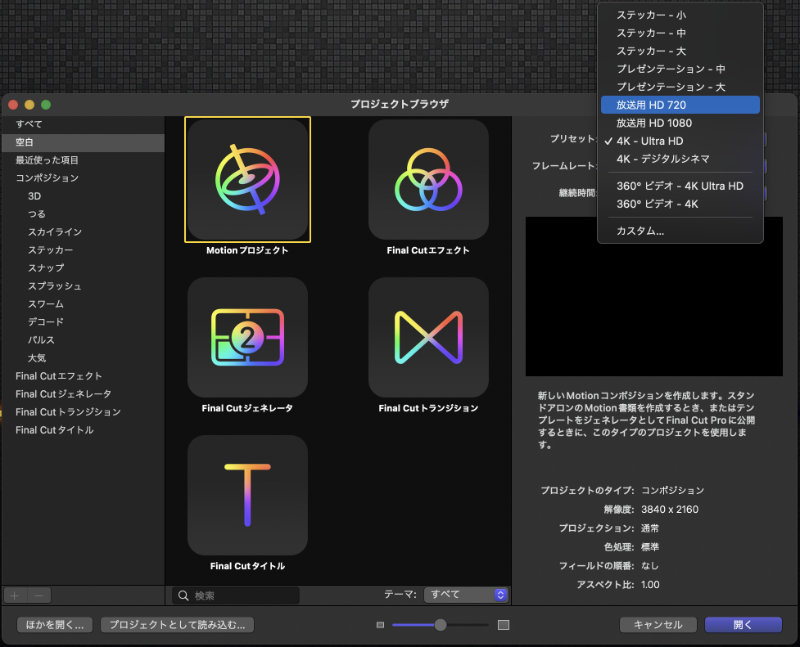Screen dimensions: 800x647
Task: Click the plus button under sidebar
Action: click(x=15, y=595)
